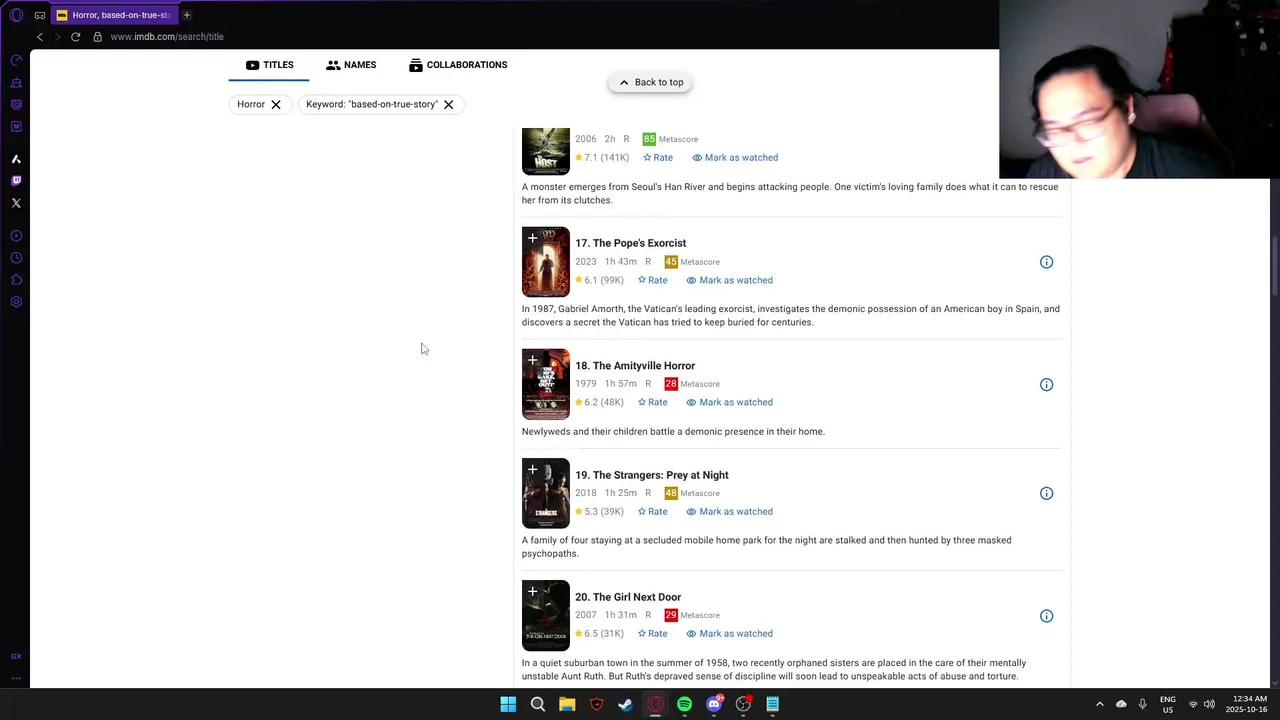Open title 17. The Pope's Exorcist
The height and width of the screenshot is (720, 1280).
pos(630,243)
